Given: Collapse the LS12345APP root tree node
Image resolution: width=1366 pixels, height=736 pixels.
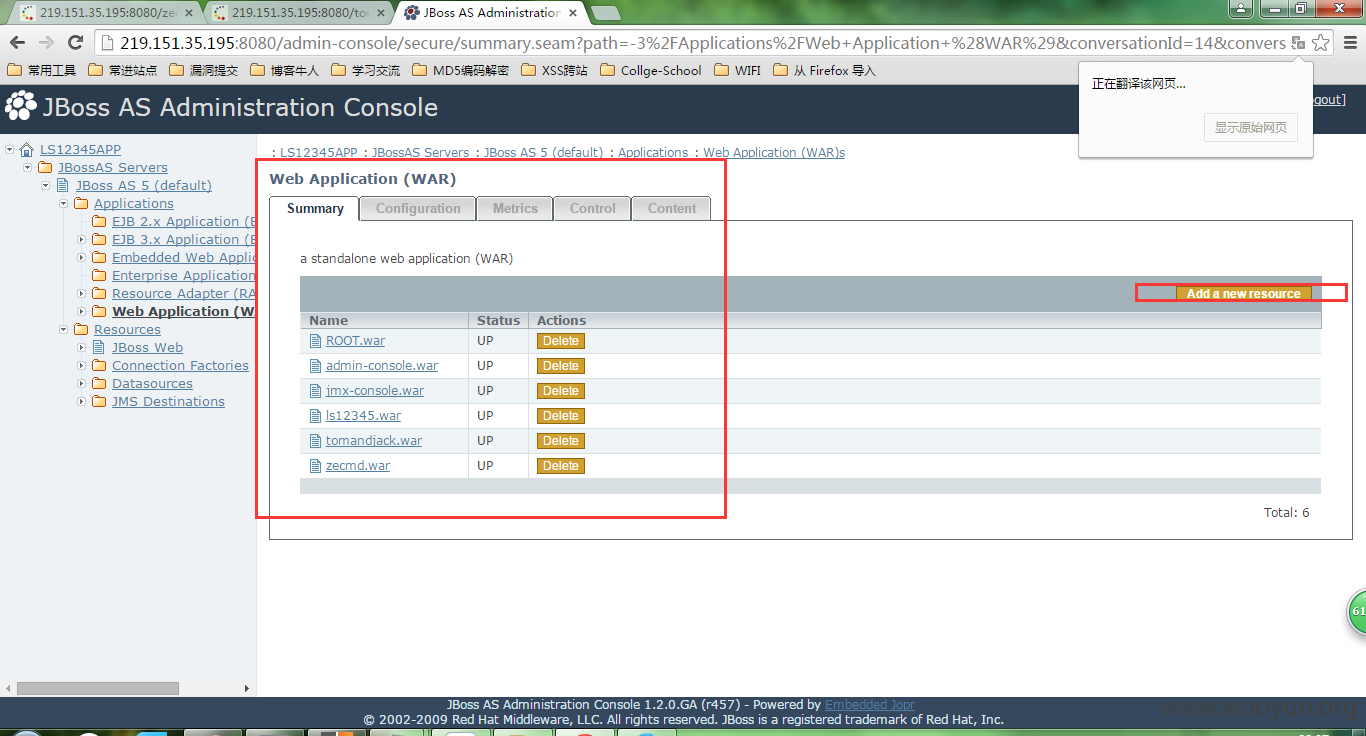Looking at the screenshot, I should (10, 150).
